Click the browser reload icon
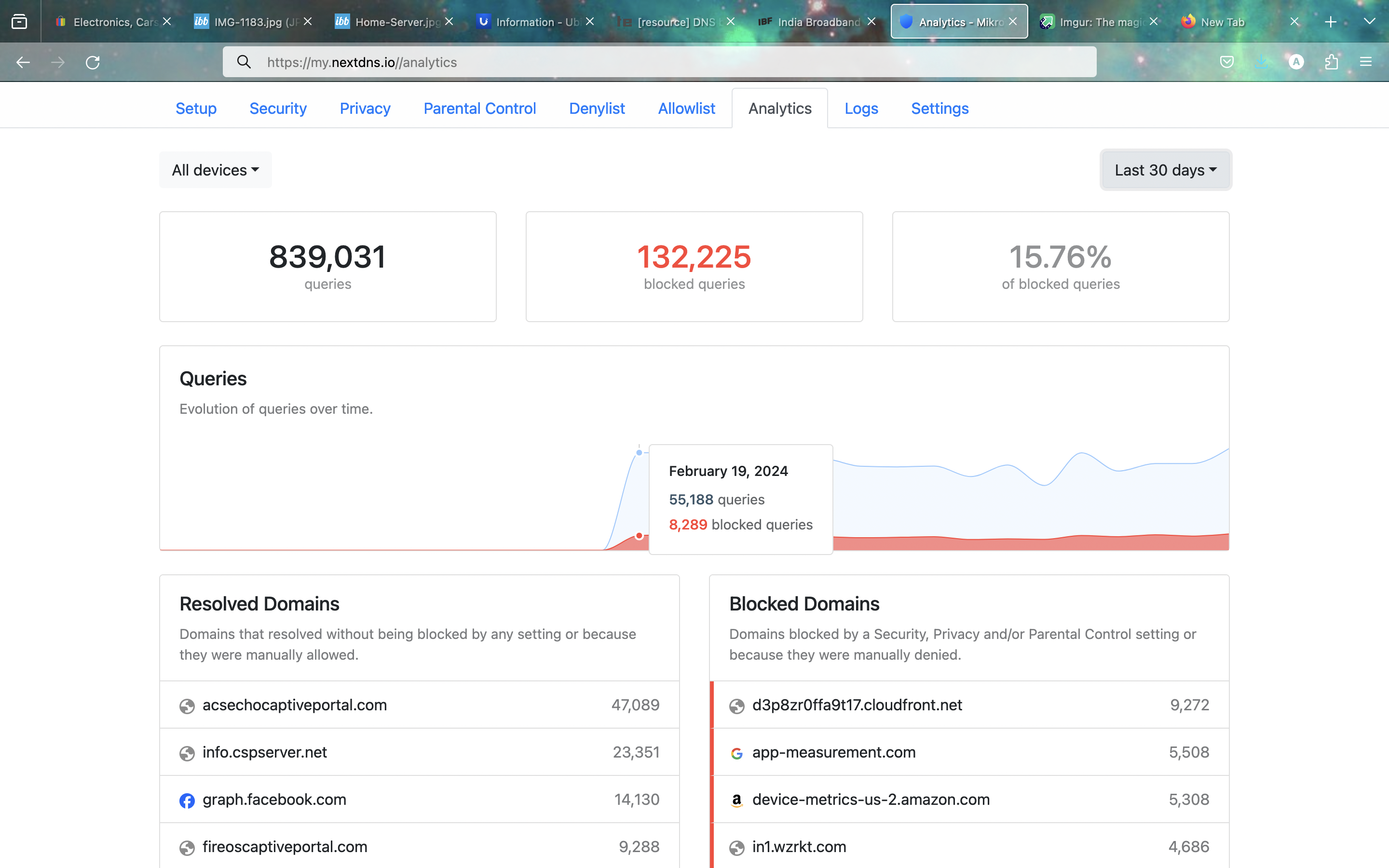 93,62
